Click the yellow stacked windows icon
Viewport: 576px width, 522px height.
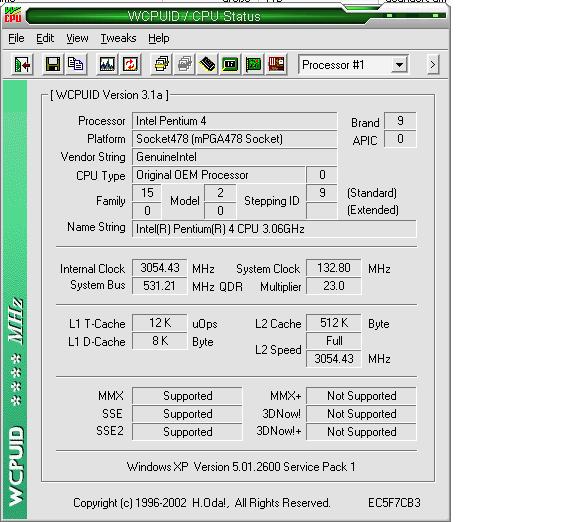(162, 65)
